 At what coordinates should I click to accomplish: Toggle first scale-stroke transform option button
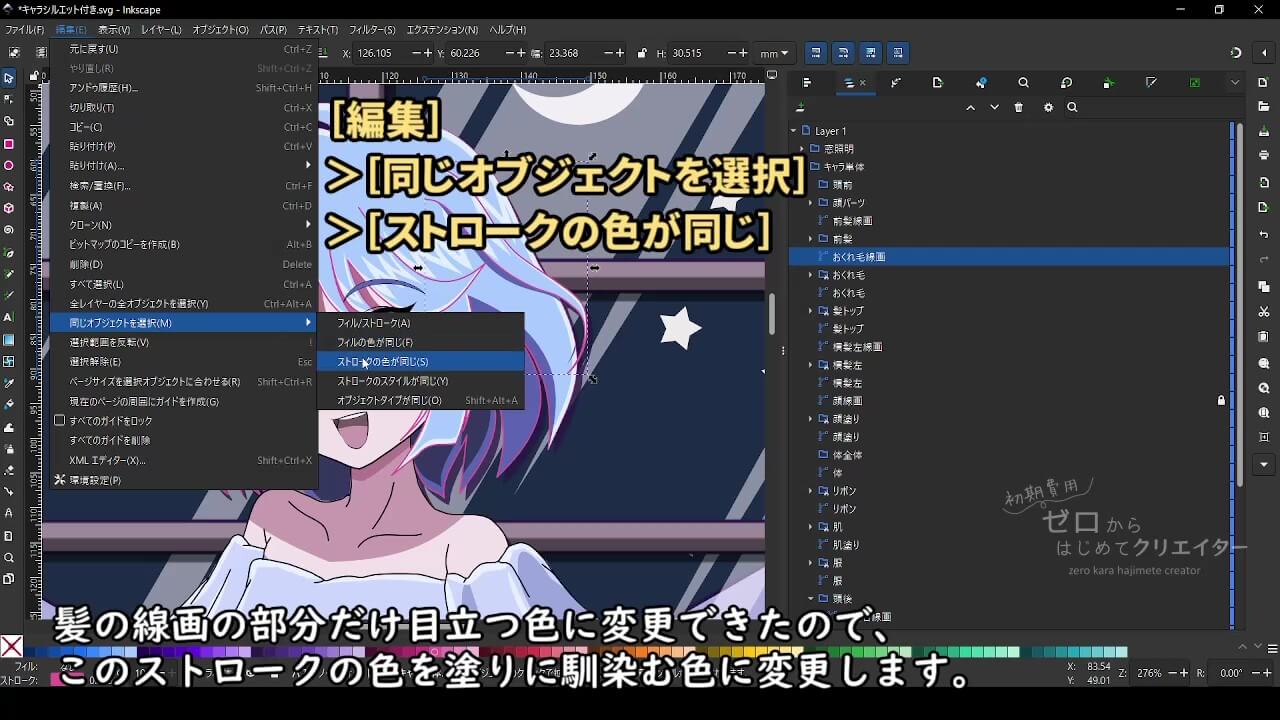pos(816,53)
